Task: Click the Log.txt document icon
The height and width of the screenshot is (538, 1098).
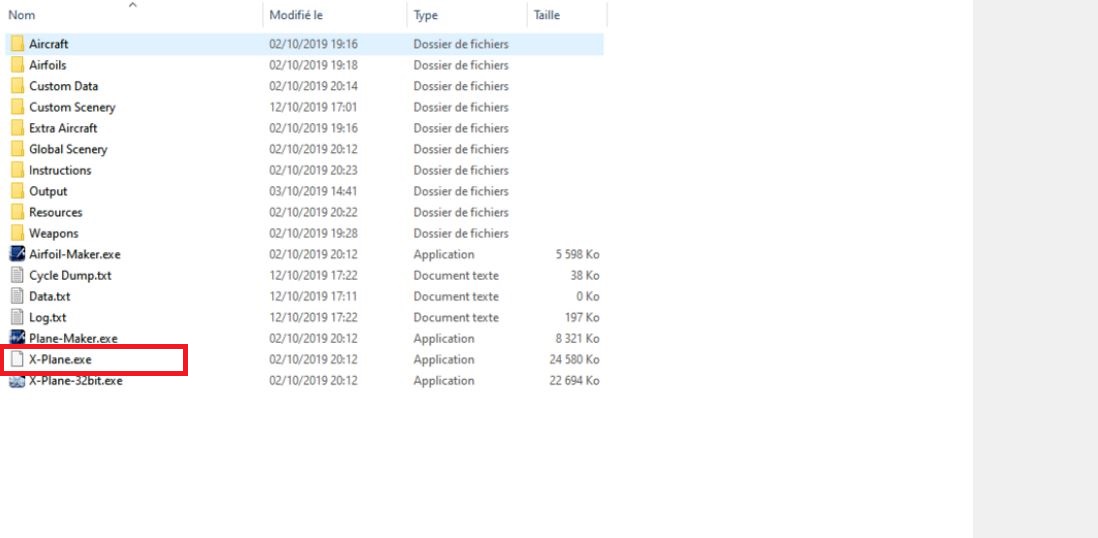Action: tap(18, 317)
